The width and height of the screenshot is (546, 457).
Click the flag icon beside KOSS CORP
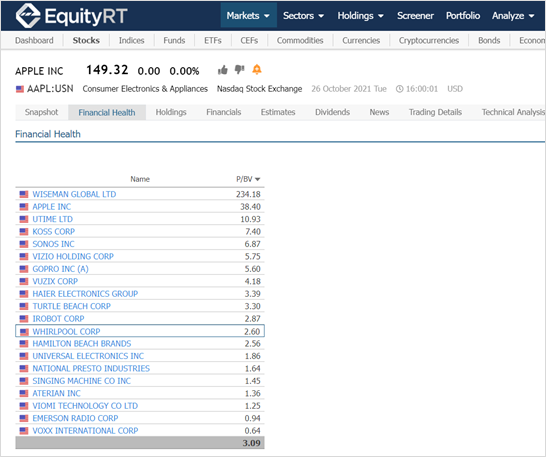click(x=24, y=232)
